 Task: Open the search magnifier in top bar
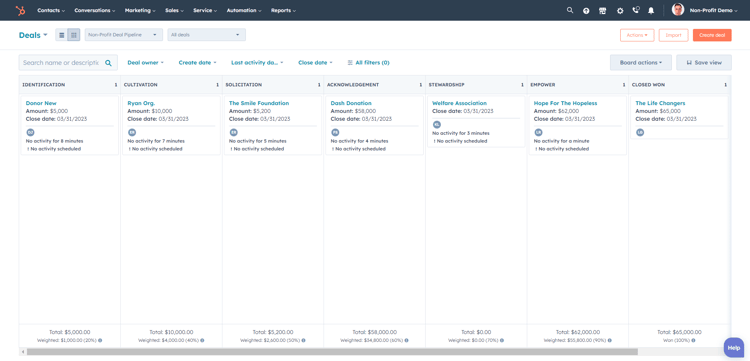click(x=570, y=10)
